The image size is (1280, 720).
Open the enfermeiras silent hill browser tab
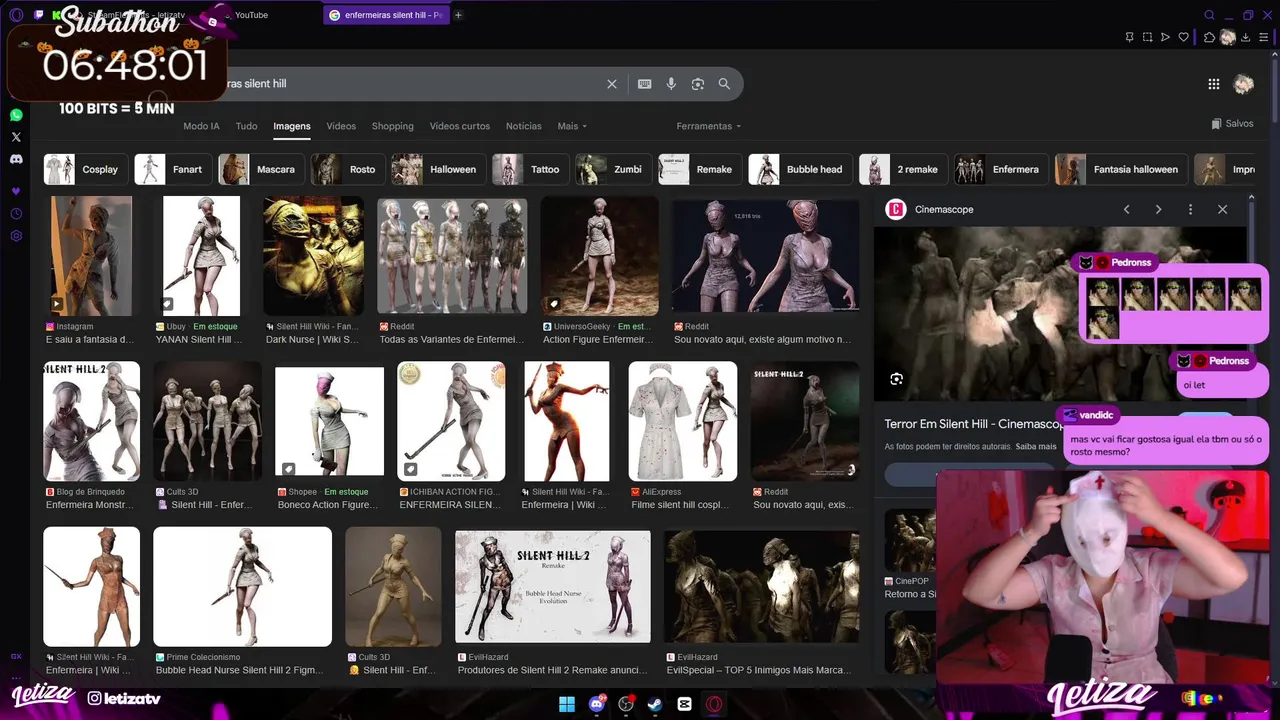[386, 15]
